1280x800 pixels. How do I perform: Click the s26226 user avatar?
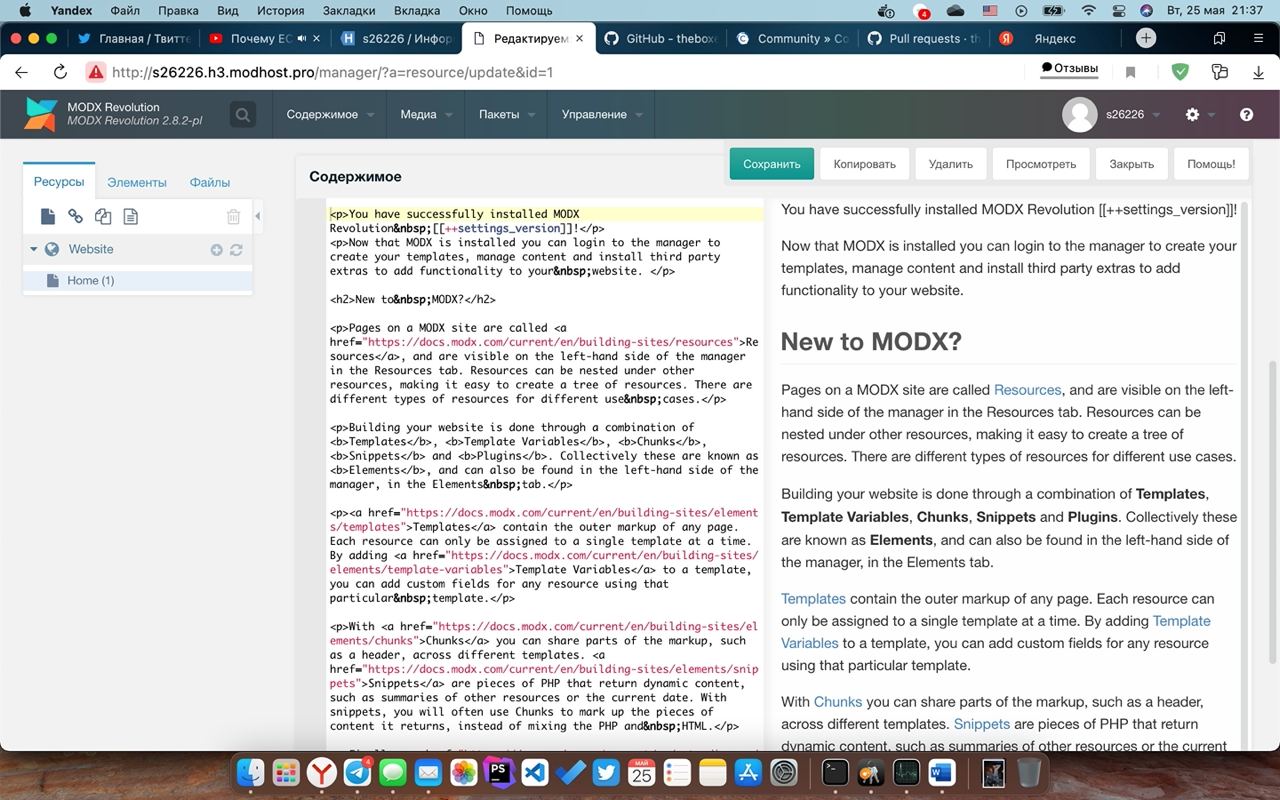click(x=1079, y=115)
